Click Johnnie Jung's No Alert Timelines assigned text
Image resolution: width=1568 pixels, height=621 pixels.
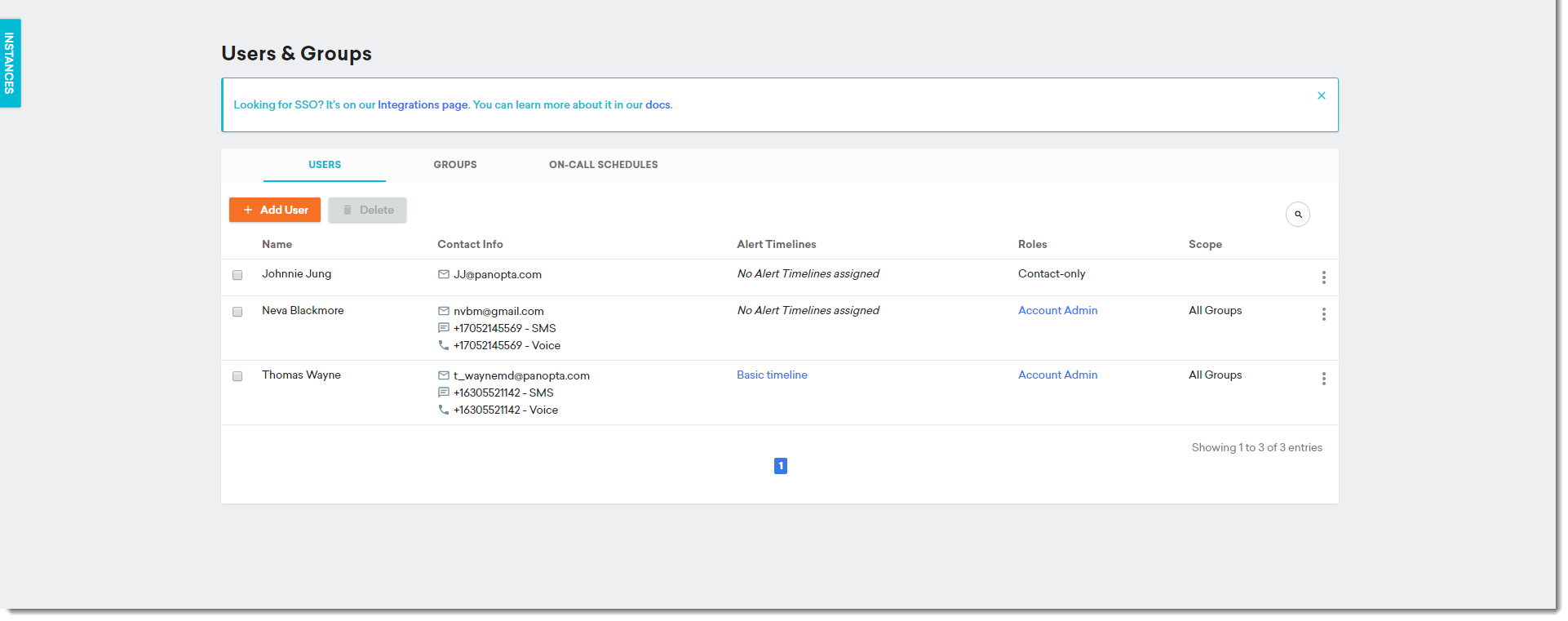[x=808, y=273]
